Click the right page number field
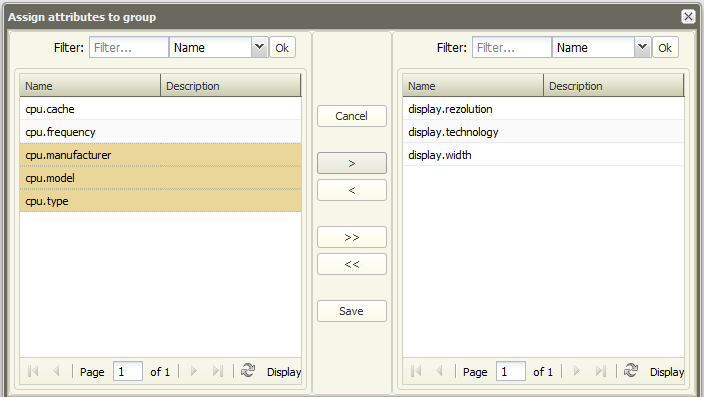Image resolution: width=704 pixels, height=397 pixels. [x=510, y=371]
